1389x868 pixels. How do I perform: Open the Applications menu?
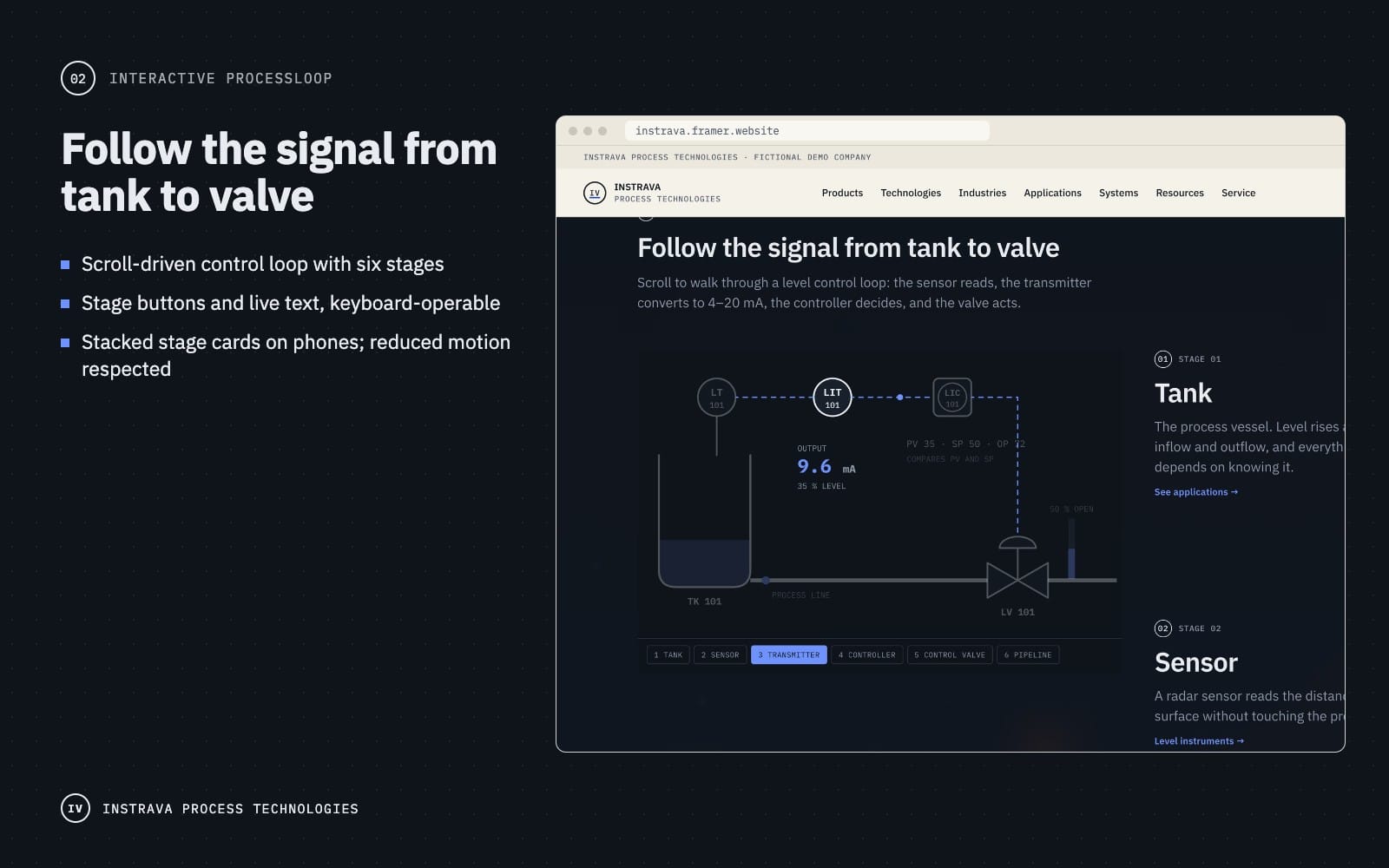[1052, 193]
